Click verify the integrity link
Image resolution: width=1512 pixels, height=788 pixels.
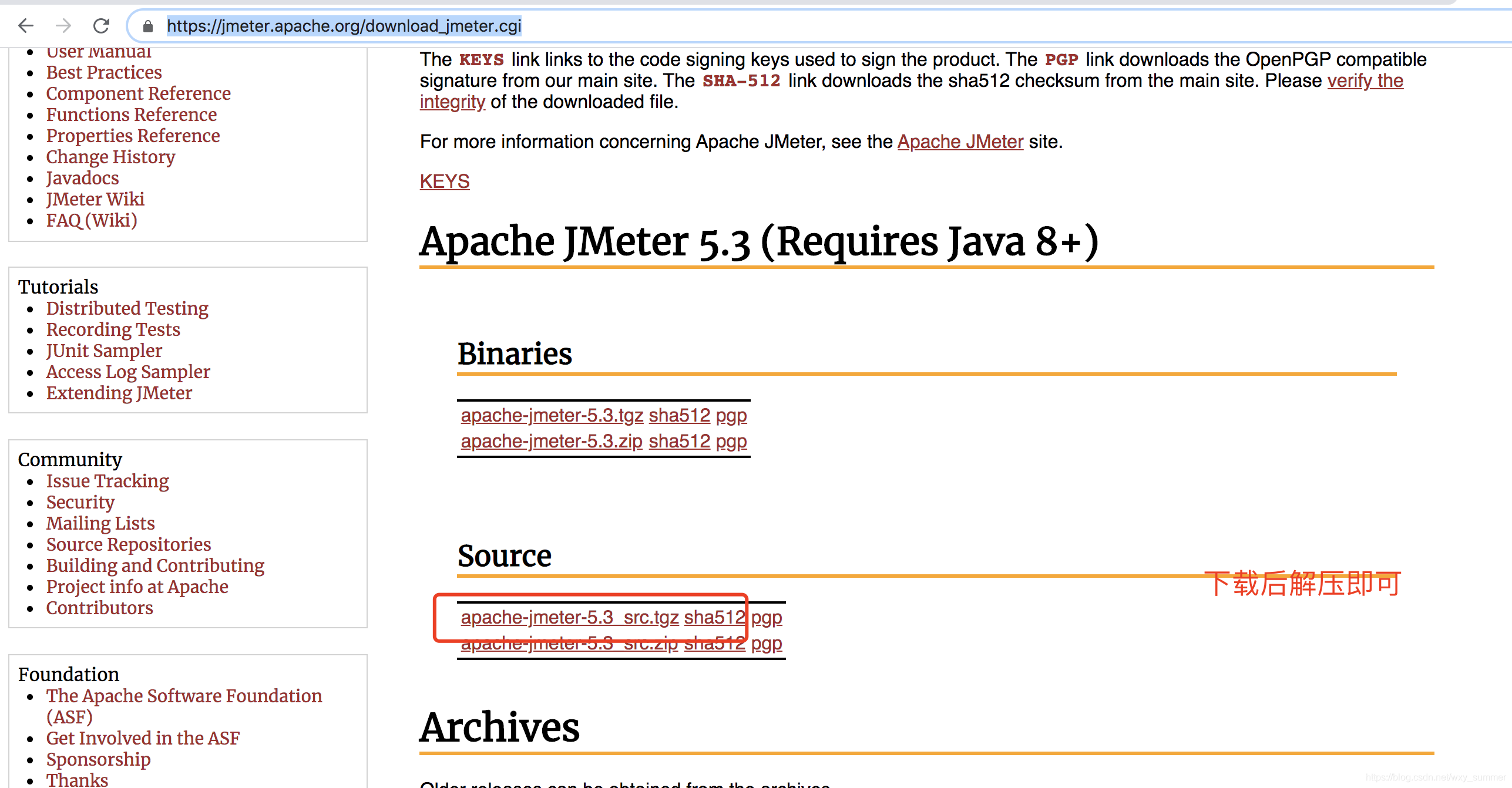(x=1365, y=80)
